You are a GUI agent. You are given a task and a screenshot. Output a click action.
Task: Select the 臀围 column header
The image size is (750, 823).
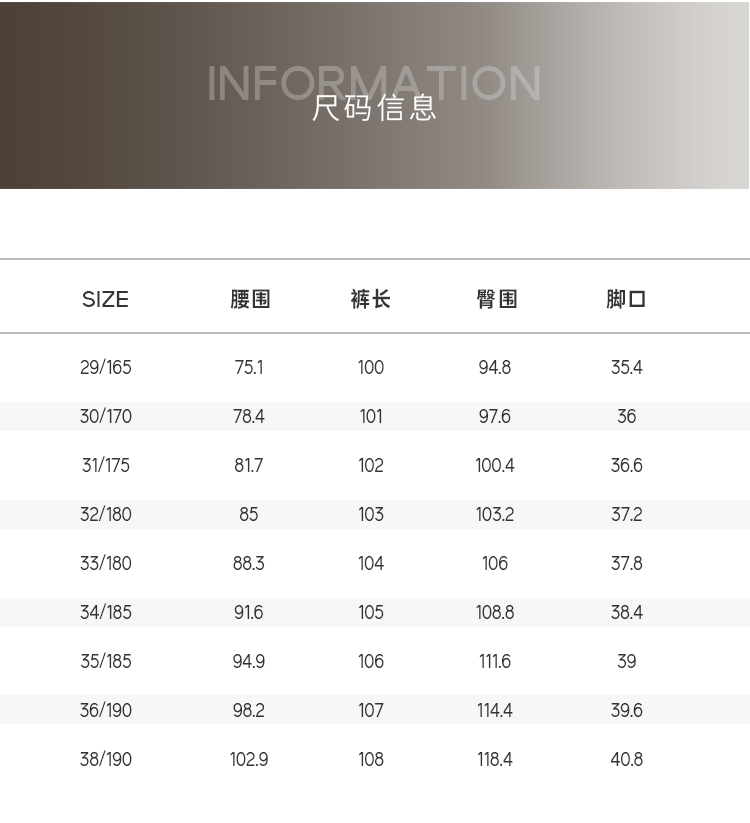tap(496, 299)
